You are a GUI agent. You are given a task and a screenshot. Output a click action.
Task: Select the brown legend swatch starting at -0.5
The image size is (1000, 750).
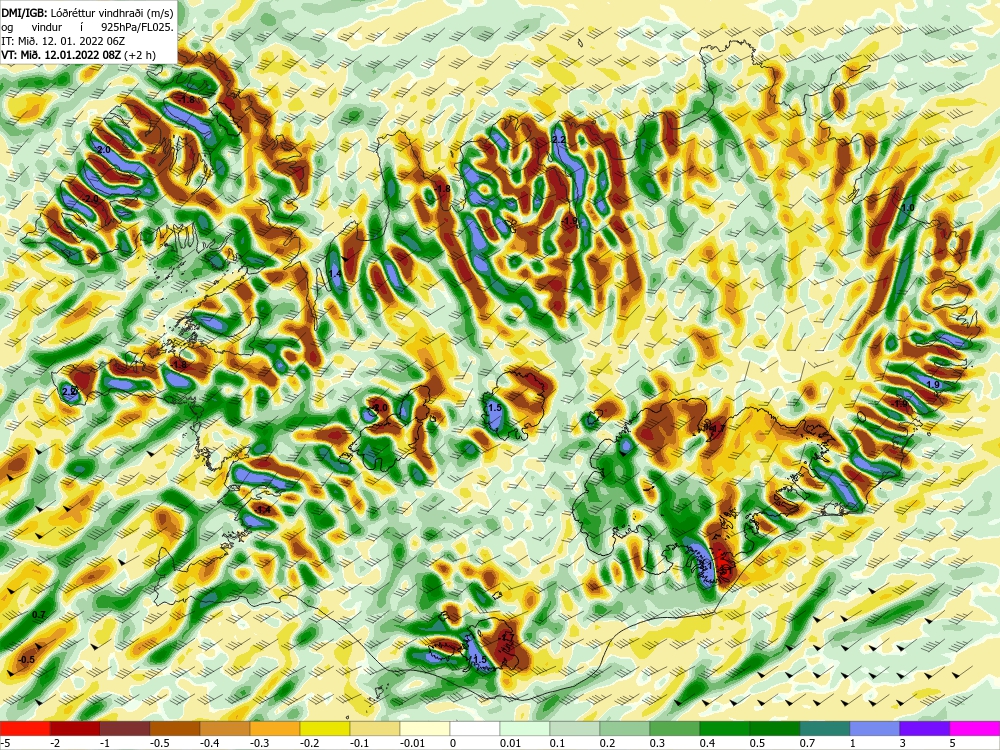[175, 729]
